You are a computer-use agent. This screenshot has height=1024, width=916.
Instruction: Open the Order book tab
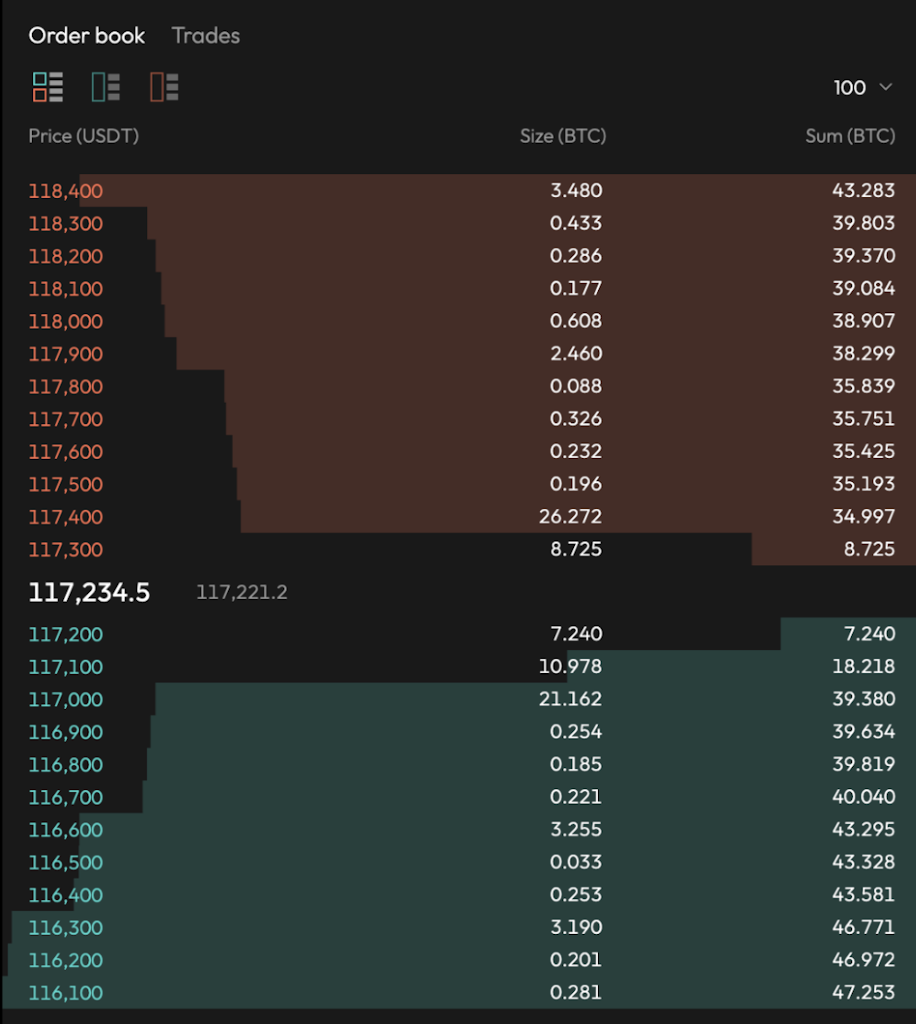click(x=87, y=35)
